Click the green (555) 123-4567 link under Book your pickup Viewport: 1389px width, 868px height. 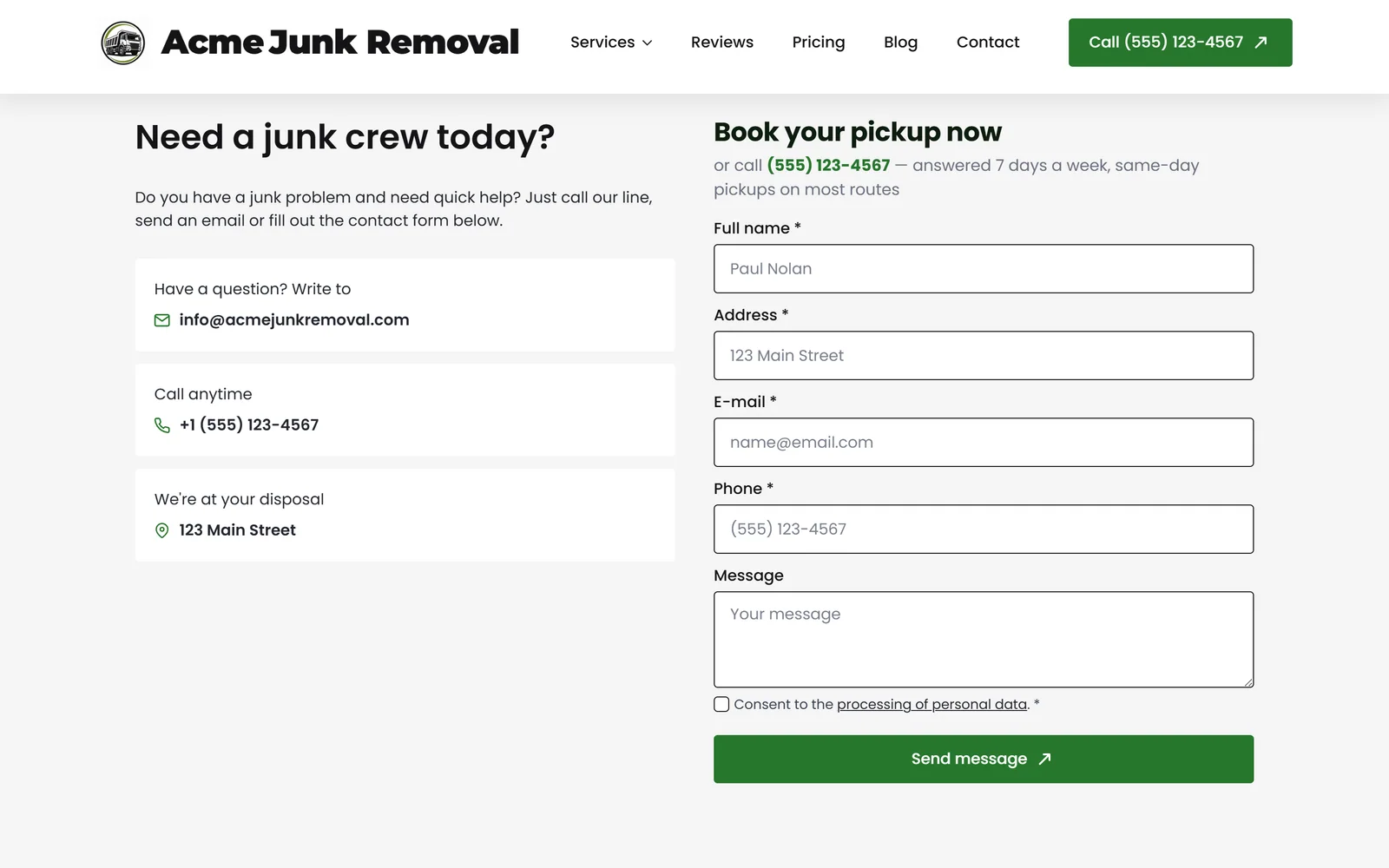point(828,165)
